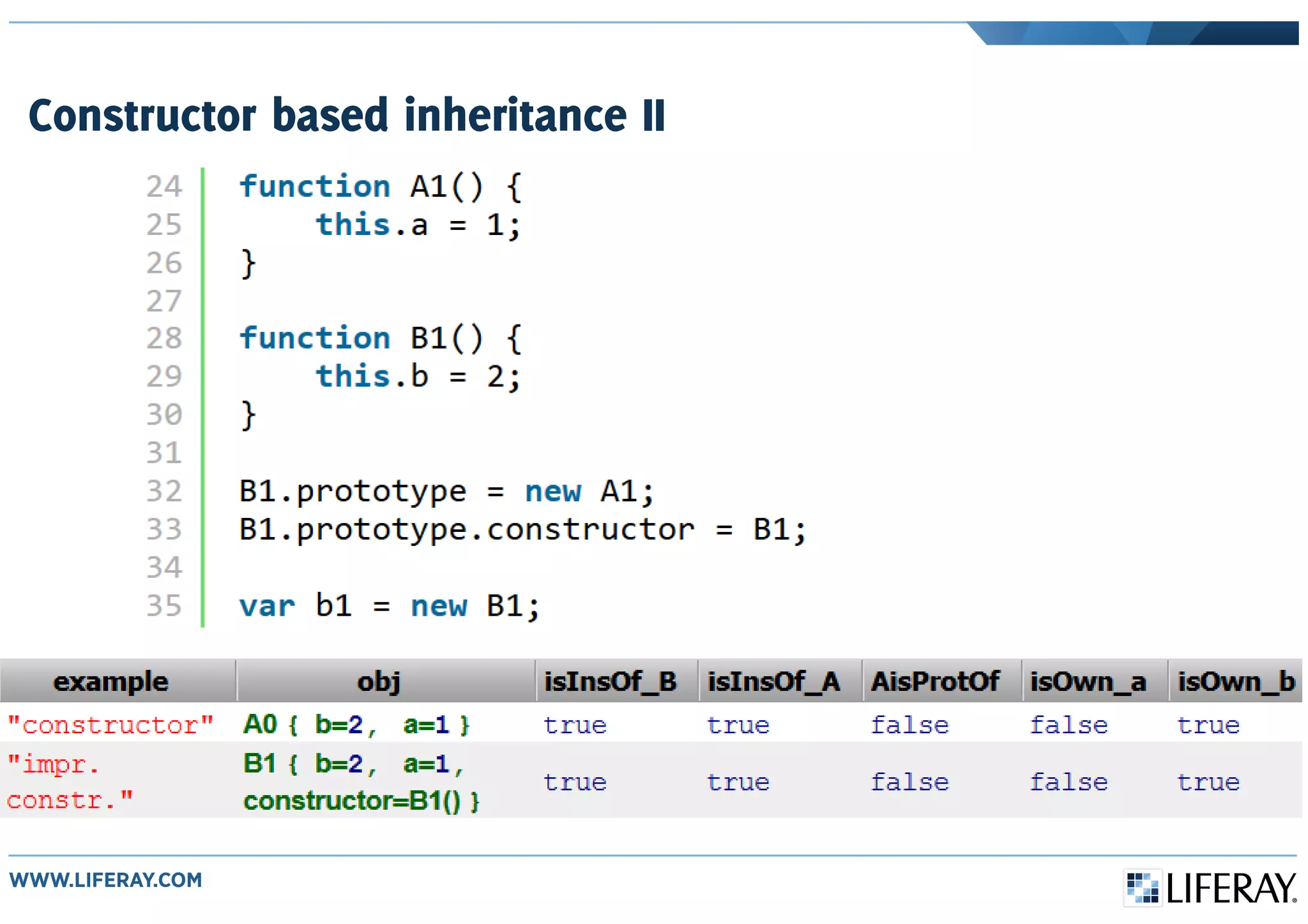Click the AisProtOf column header

coord(935,681)
